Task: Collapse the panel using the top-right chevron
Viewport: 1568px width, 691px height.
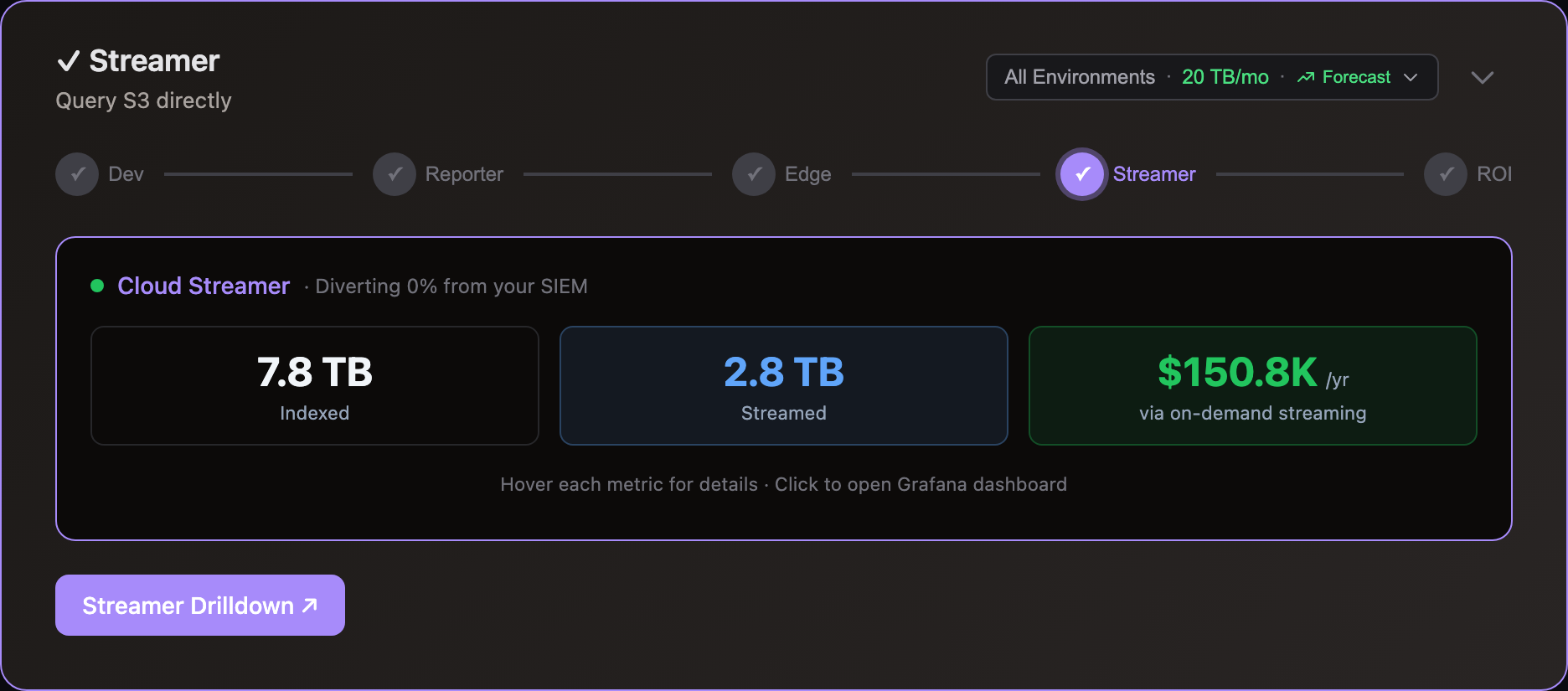Action: pos(1483,77)
